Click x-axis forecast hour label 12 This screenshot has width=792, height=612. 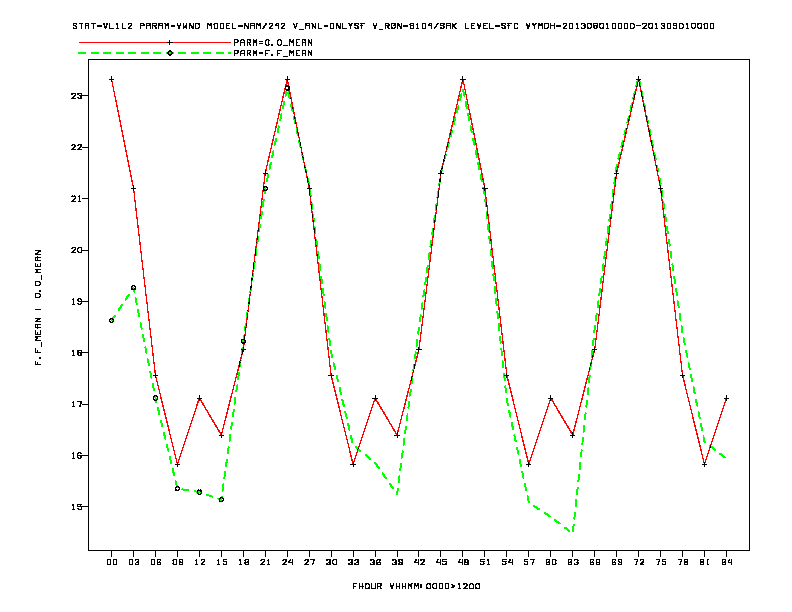click(200, 562)
